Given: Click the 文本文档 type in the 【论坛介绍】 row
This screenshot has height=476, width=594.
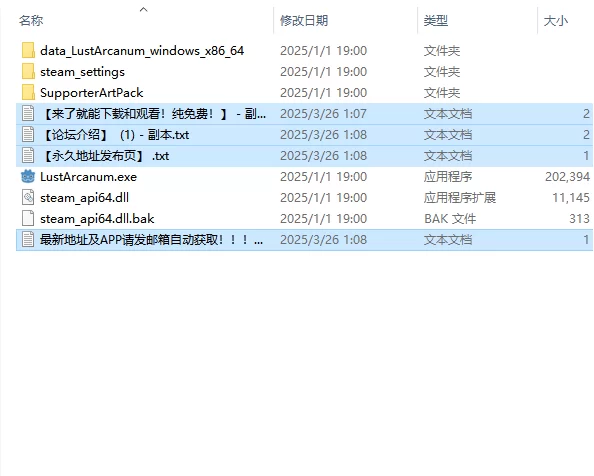Looking at the screenshot, I should (448, 135).
